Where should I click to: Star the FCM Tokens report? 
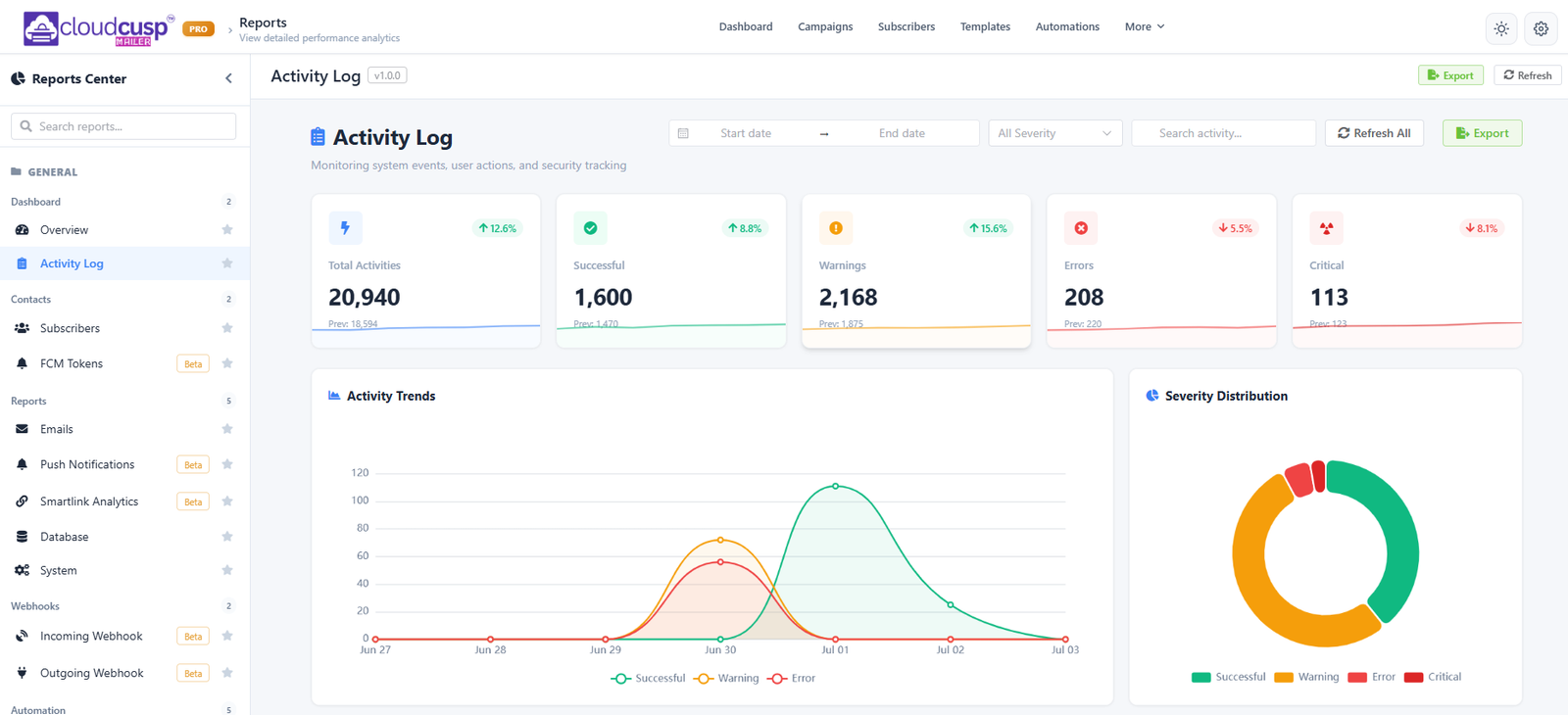coord(227,363)
